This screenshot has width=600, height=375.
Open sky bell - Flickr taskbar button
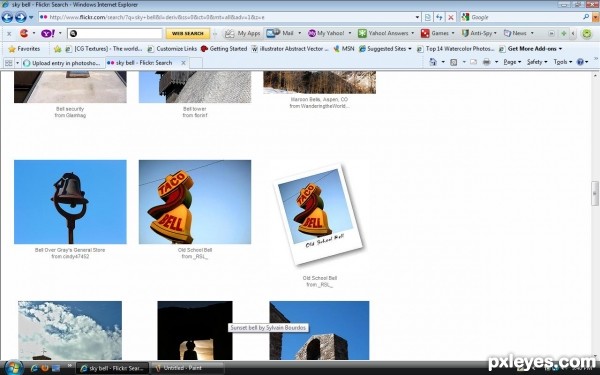point(112,368)
